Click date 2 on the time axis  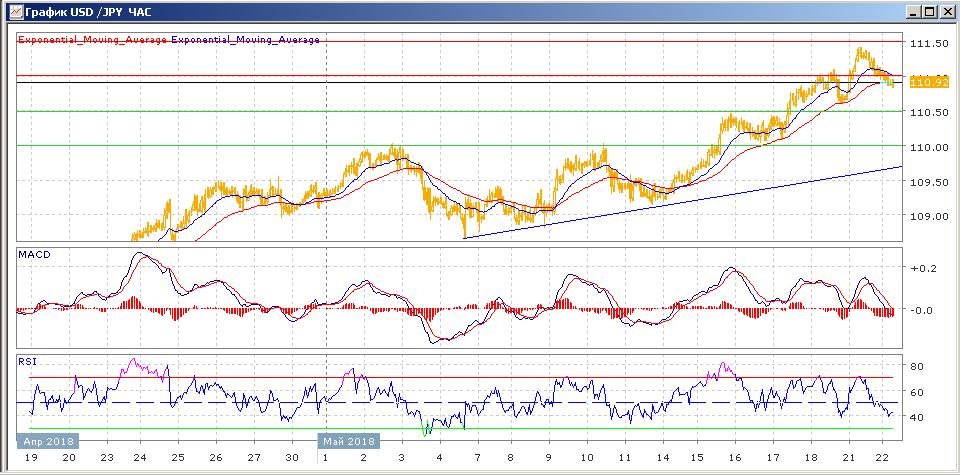point(364,457)
